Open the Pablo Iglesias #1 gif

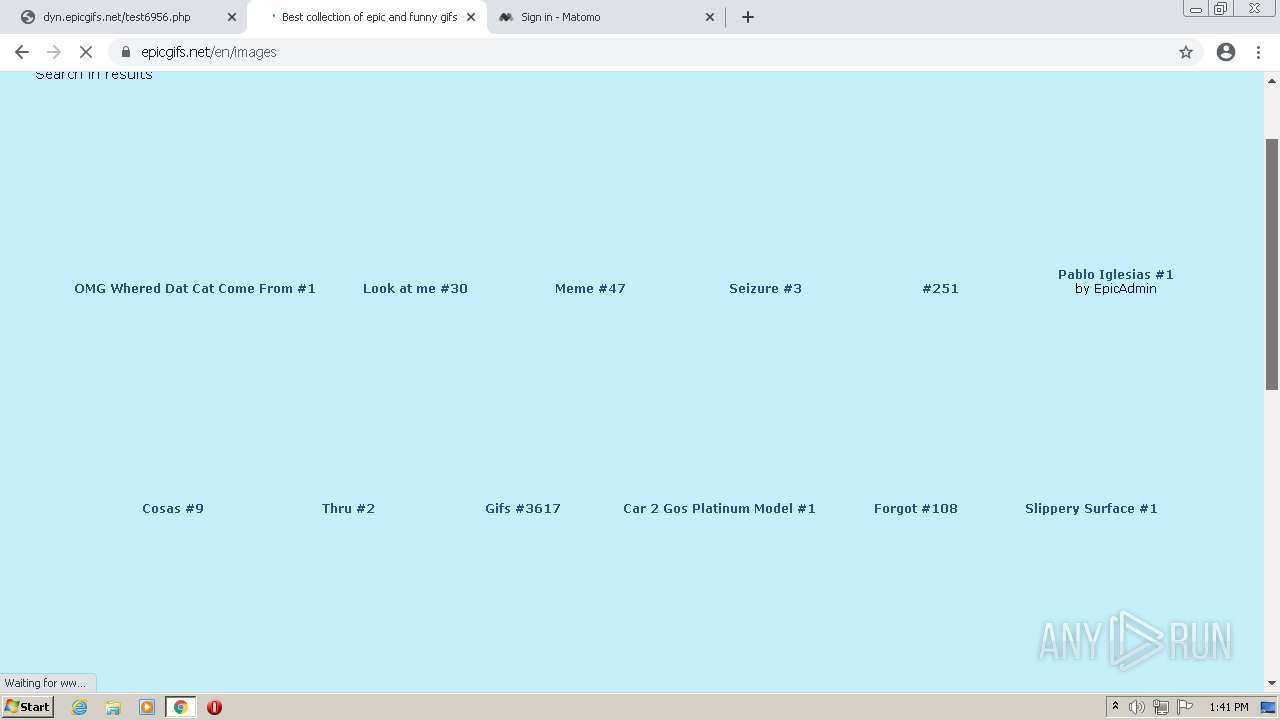tap(1116, 274)
